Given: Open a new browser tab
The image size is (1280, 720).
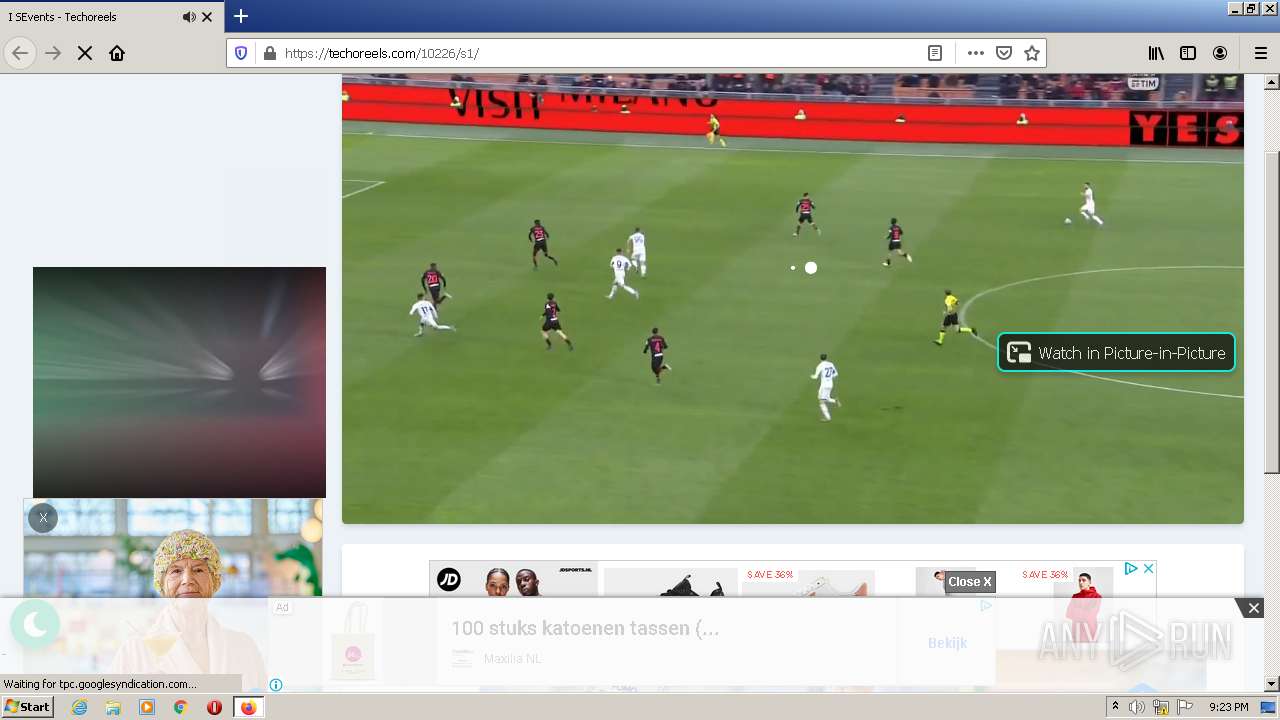Looking at the screenshot, I should (241, 16).
